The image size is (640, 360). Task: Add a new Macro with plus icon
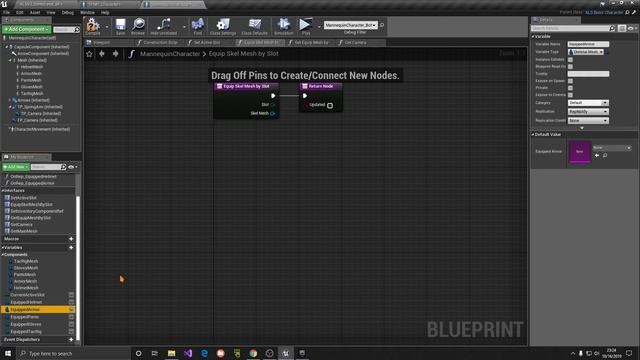pos(71,239)
